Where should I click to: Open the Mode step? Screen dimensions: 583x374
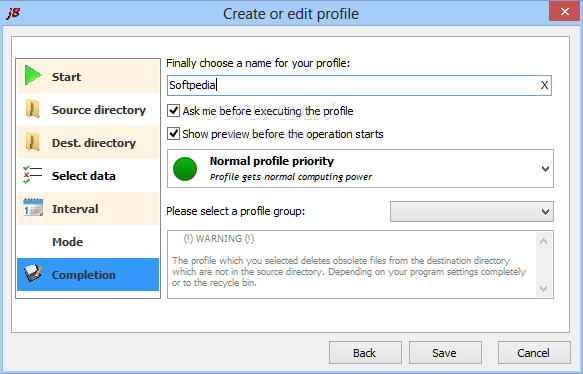coord(88,242)
